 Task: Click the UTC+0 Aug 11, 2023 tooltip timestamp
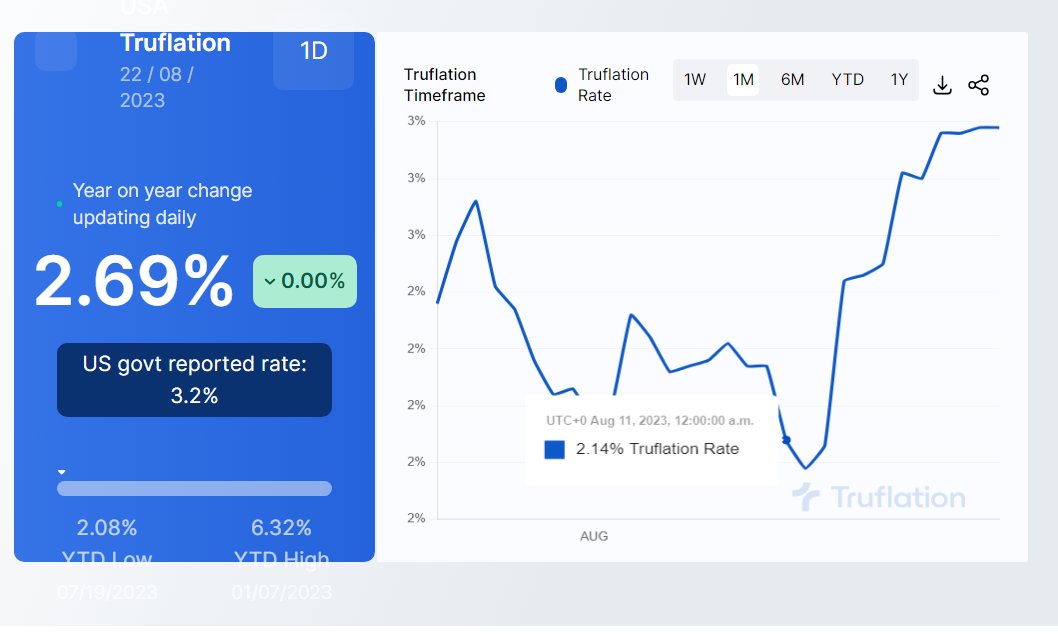tap(650, 421)
